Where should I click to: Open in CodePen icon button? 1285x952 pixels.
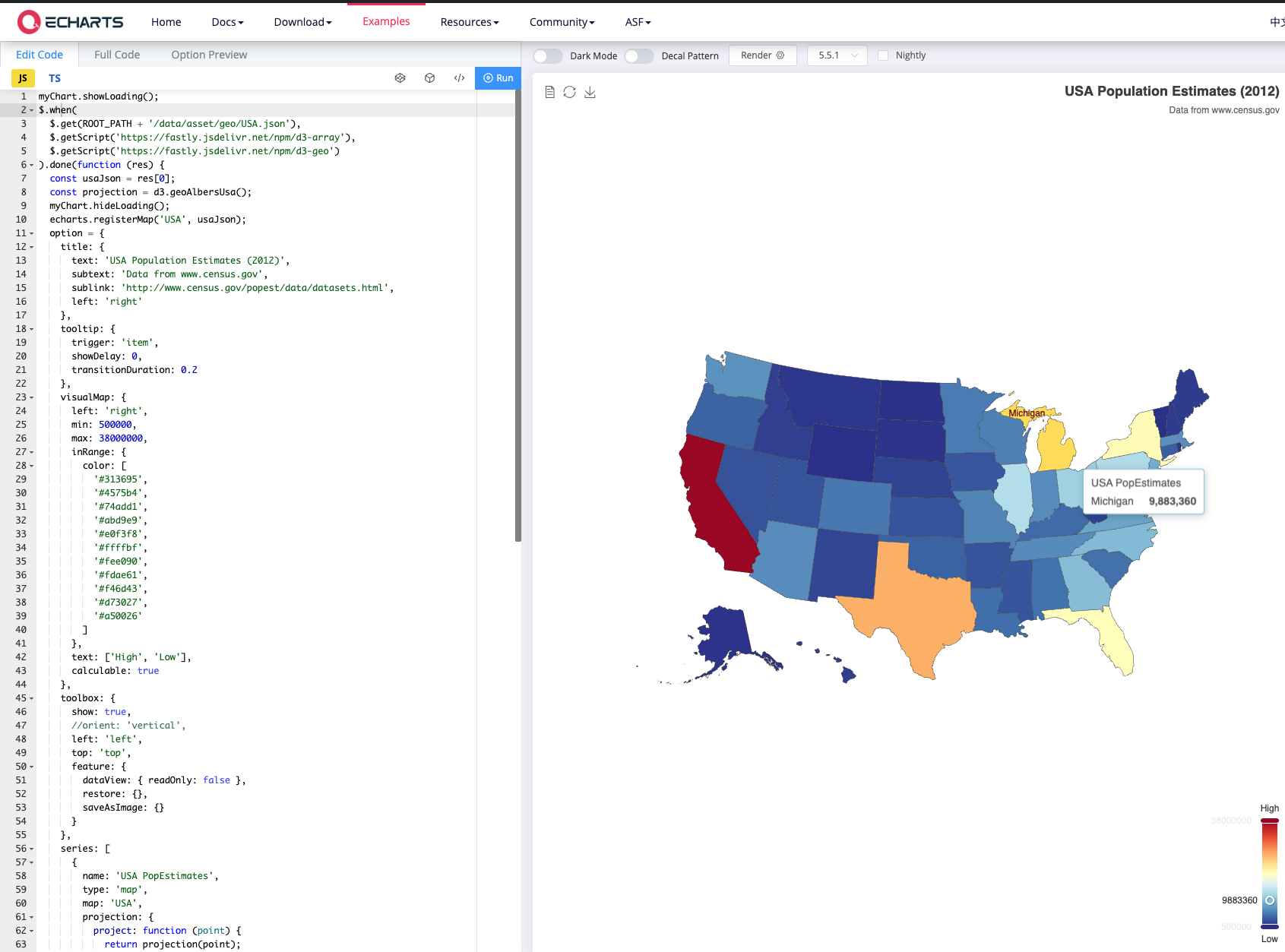pos(400,78)
